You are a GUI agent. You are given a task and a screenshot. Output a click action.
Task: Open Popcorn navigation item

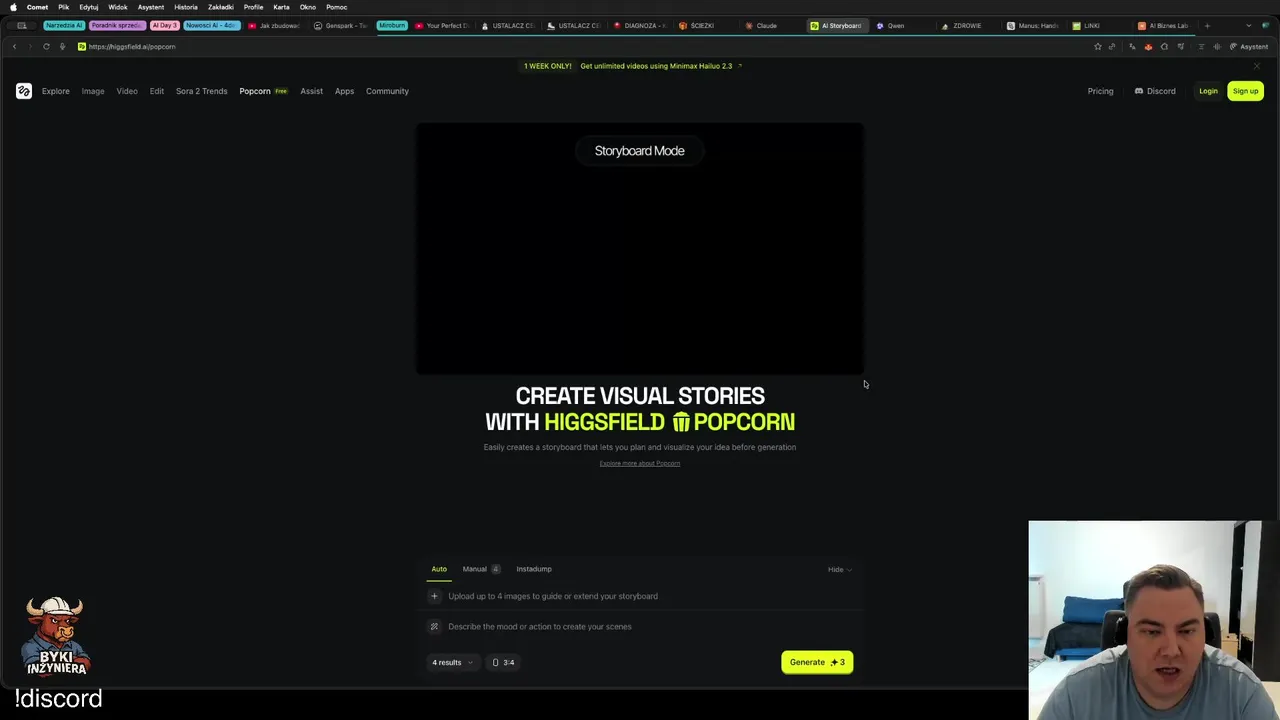(263, 91)
